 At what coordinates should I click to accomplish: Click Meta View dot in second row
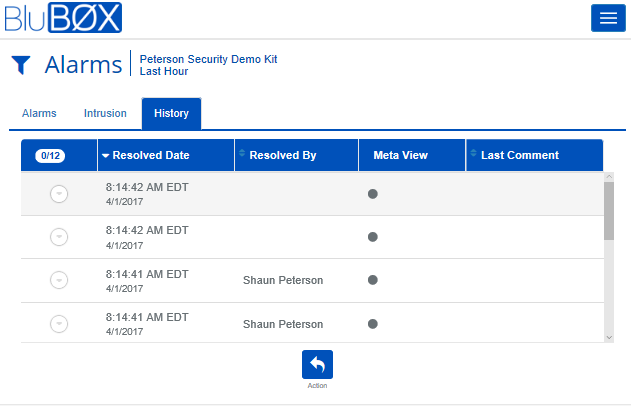click(373, 237)
